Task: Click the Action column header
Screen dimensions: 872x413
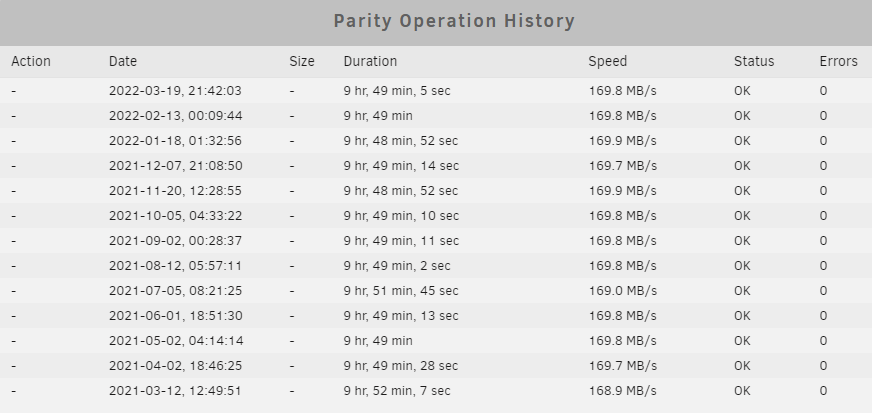Action: click(x=31, y=61)
